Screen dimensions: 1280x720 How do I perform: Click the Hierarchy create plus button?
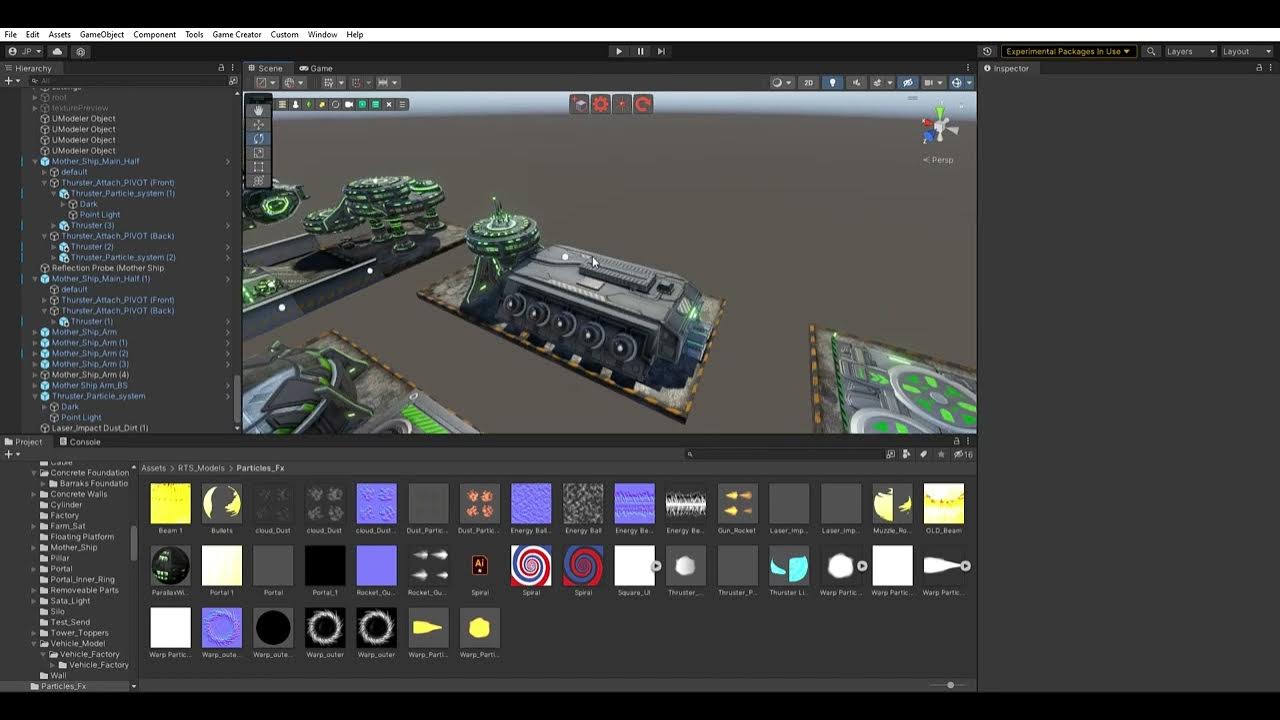pos(8,81)
